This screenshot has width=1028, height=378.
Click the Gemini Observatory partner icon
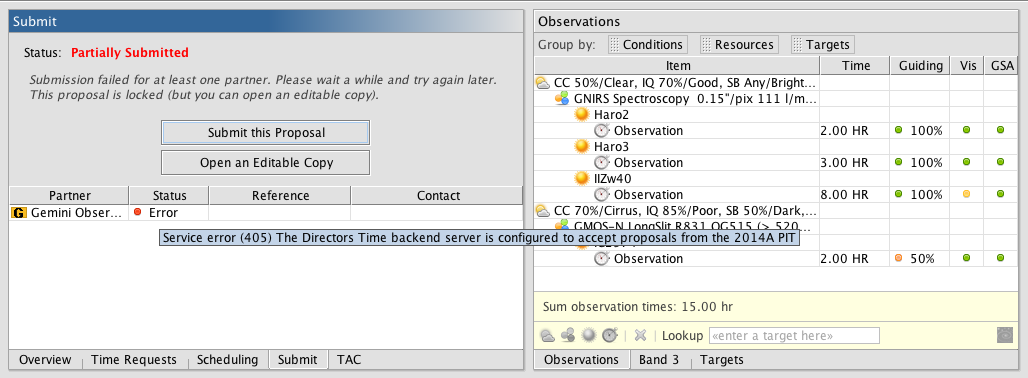[x=20, y=212]
